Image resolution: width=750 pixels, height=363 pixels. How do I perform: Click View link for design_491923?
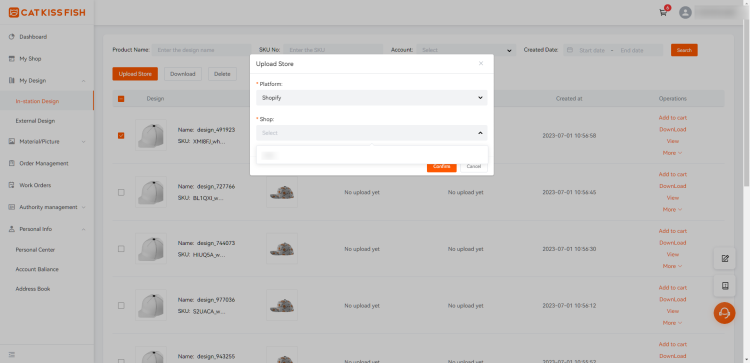[672, 141]
